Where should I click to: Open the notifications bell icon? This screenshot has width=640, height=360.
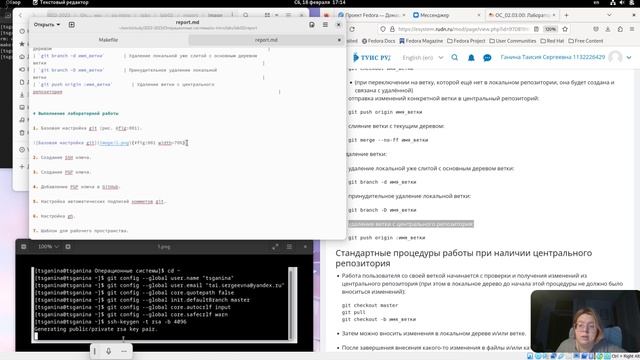471,58
